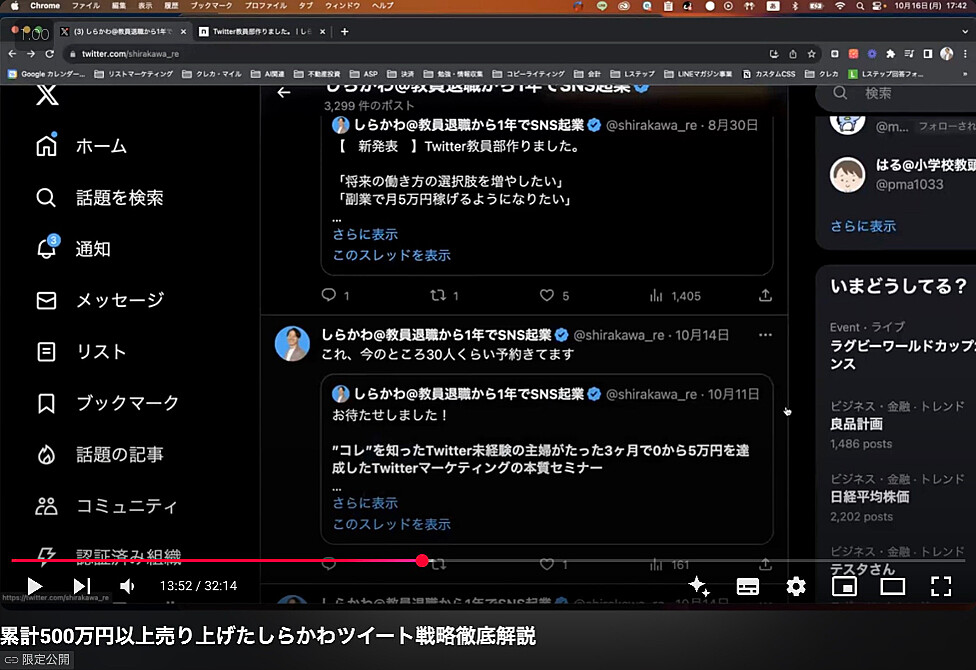
Task: Open the 不動産投資 bookmark folder
Action: 317,74
